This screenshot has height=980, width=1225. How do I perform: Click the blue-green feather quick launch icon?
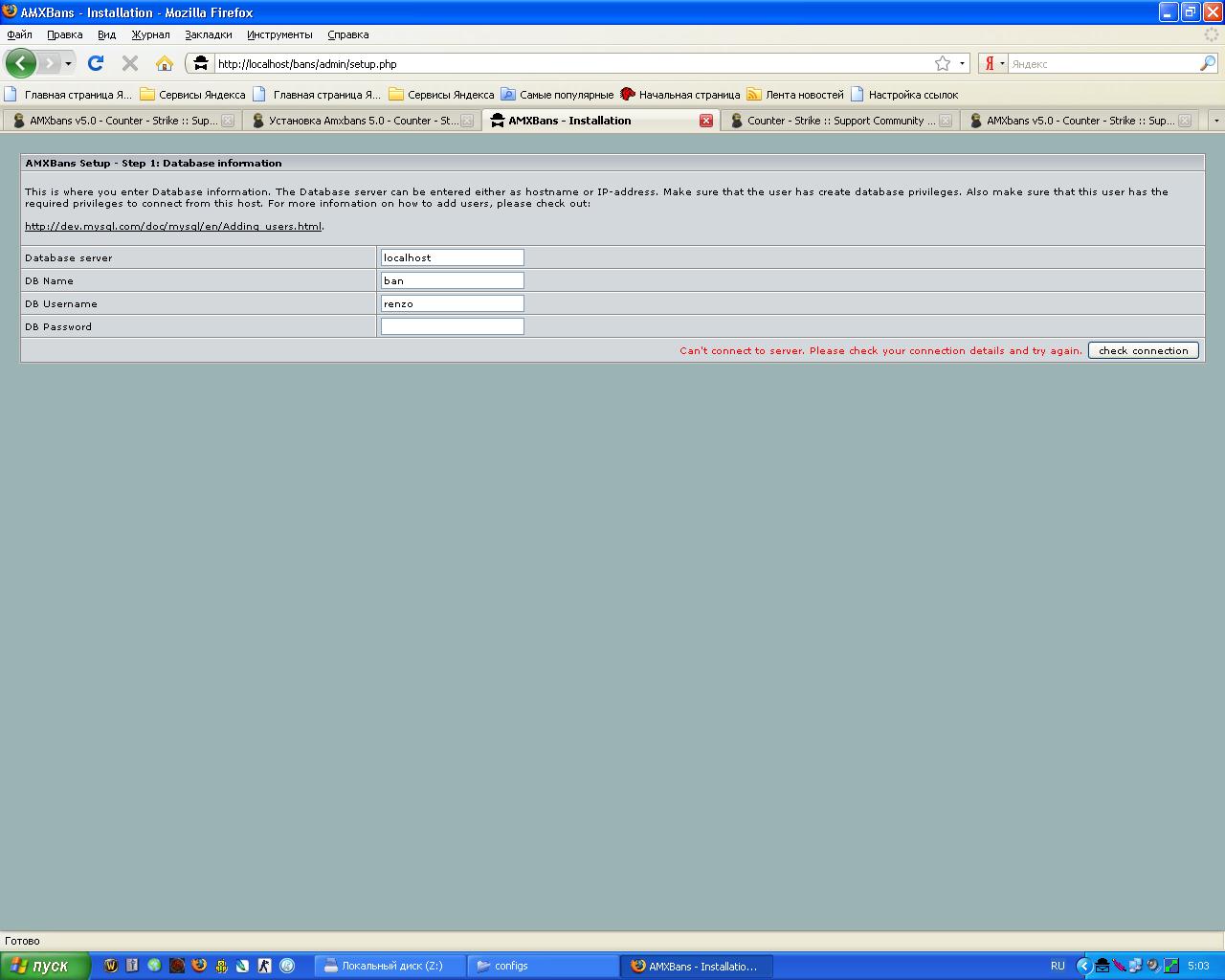(243, 966)
